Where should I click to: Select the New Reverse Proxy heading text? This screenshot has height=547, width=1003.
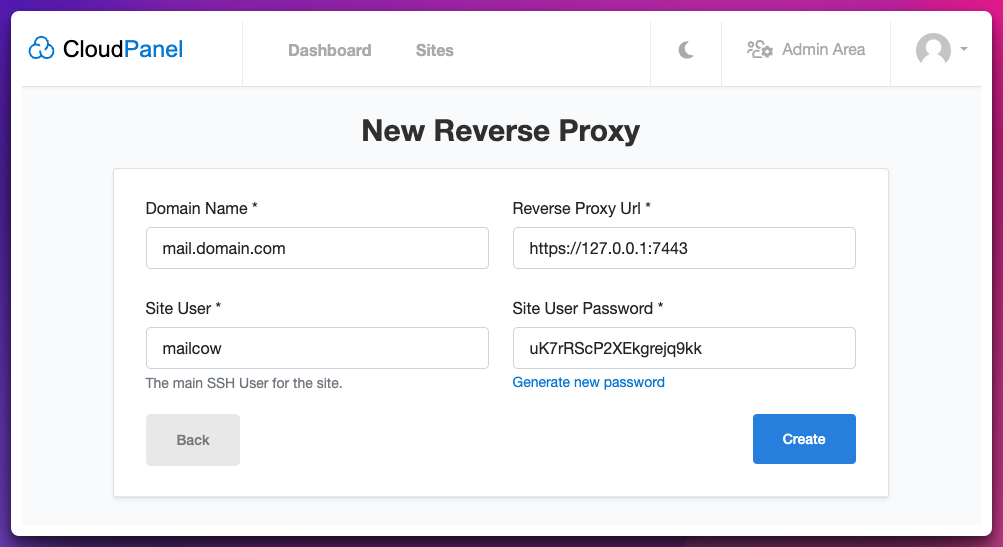[501, 131]
